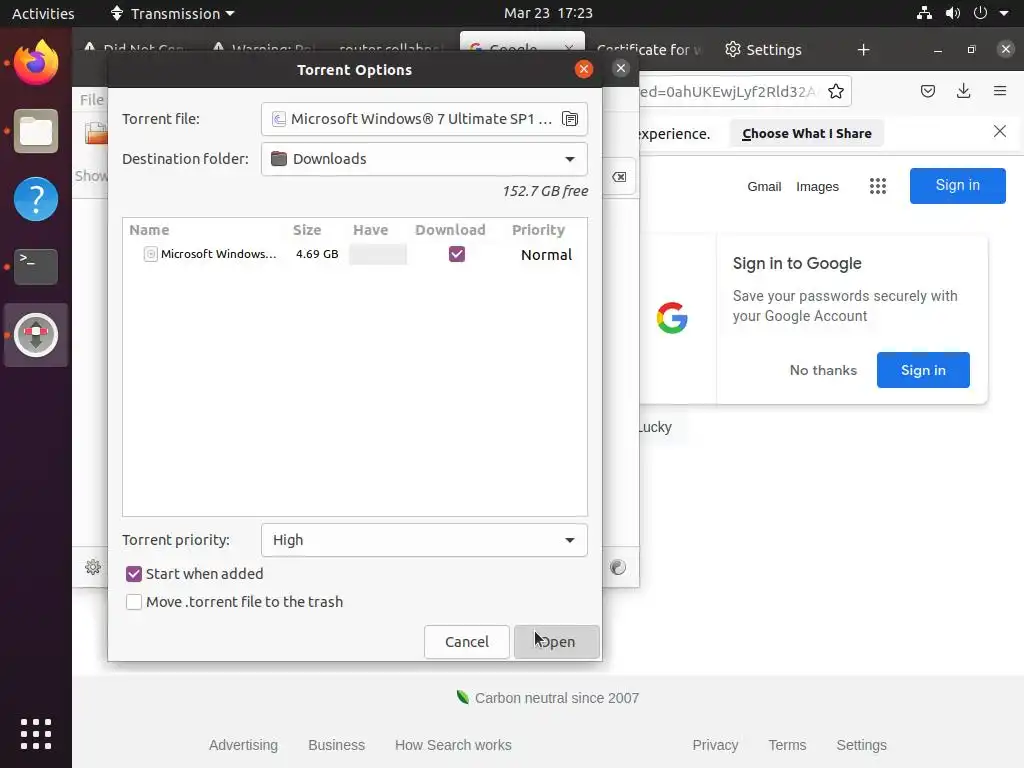The height and width of the screenshot is (768, 1024).
Task: Switch to the Warning tab in Firefox
Action: coord(264,50)
